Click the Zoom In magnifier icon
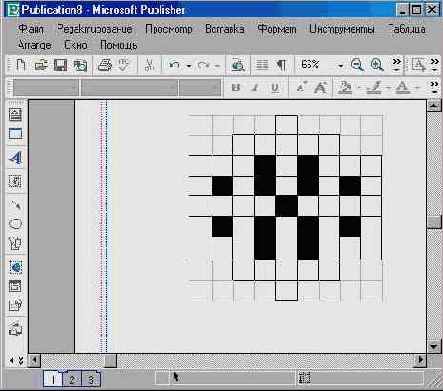The image size is (443, 391). click(377, 65)
